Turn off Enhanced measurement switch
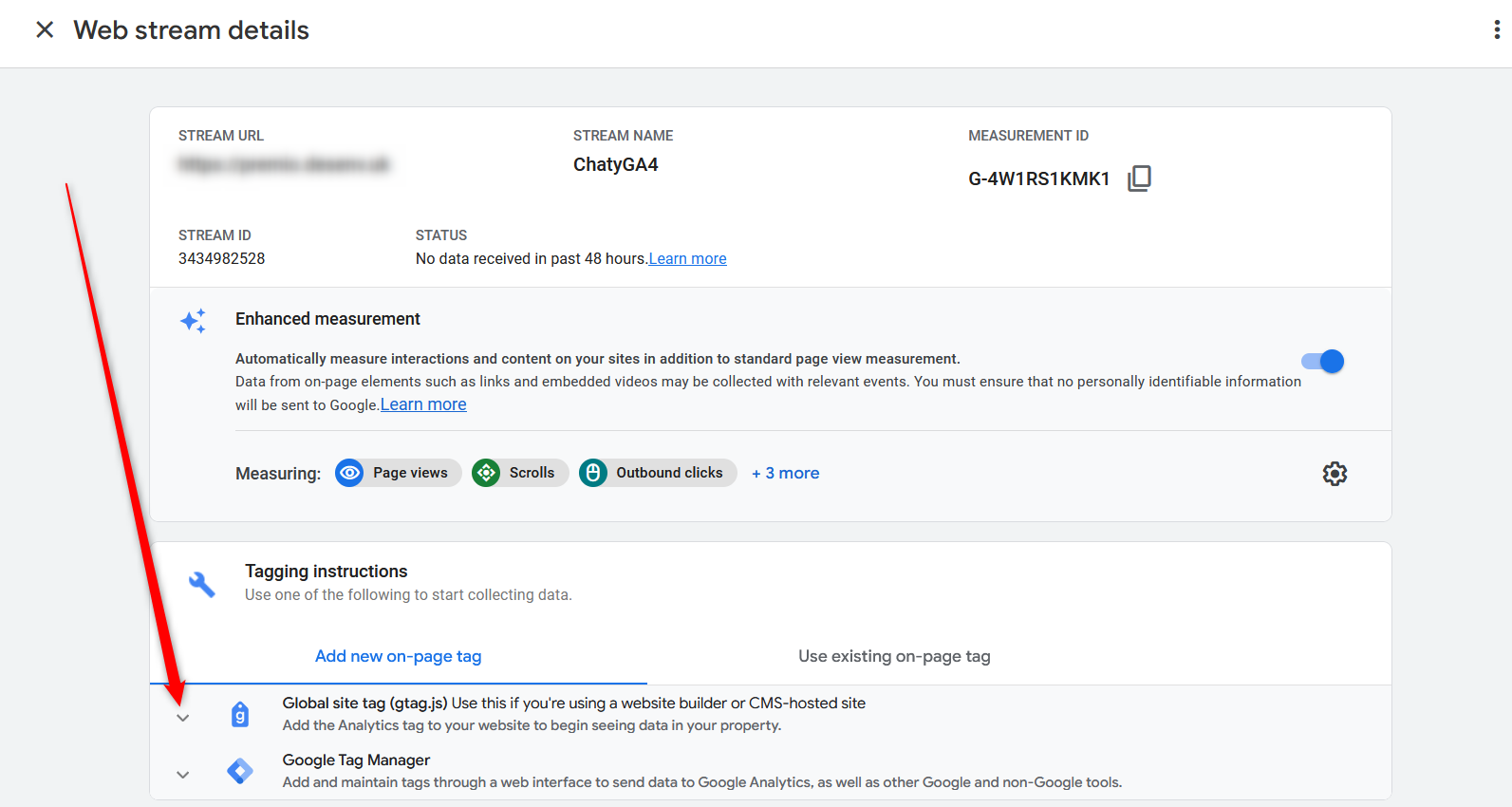This screenshot has height=807, width=1512. 1323,362
